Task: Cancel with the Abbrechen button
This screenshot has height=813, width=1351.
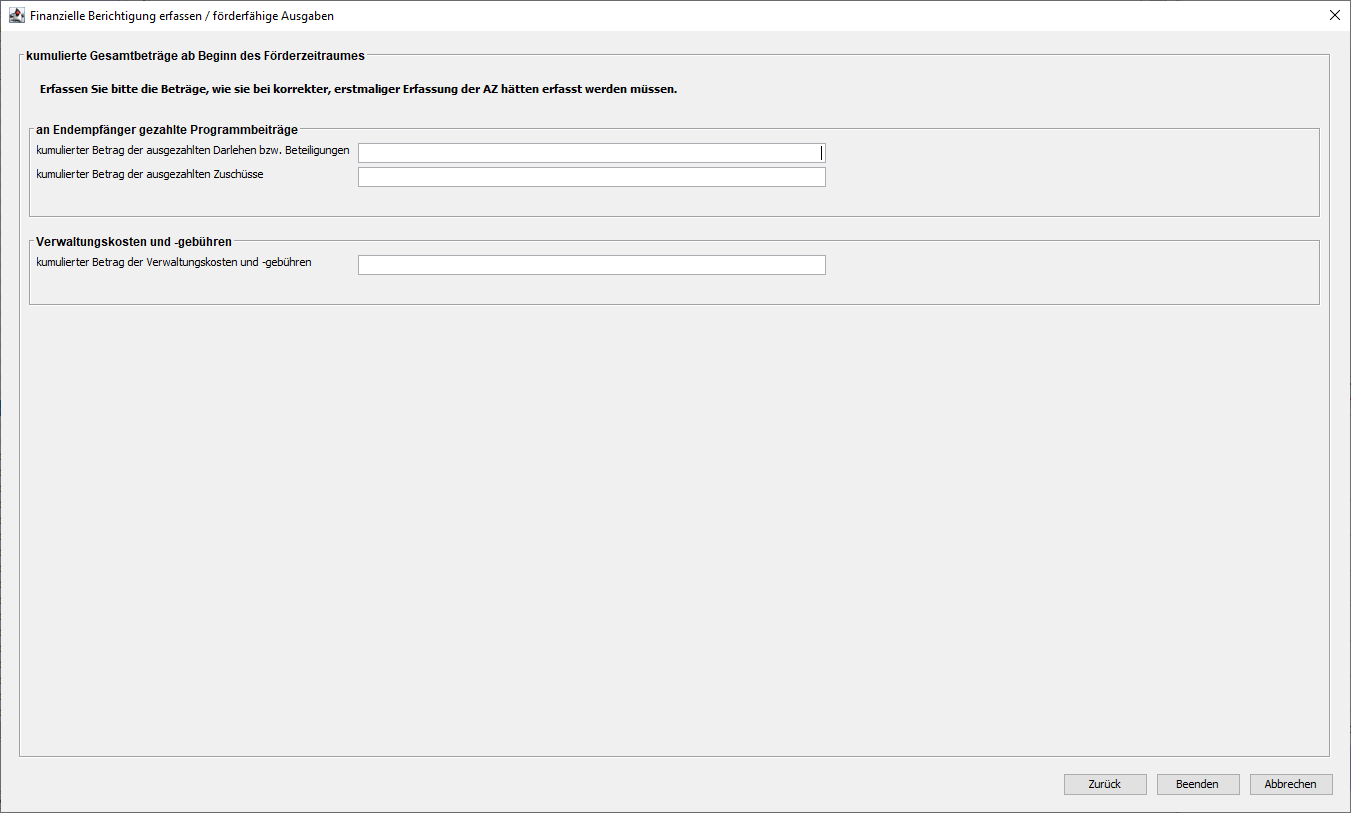Action: [1290, 784]
